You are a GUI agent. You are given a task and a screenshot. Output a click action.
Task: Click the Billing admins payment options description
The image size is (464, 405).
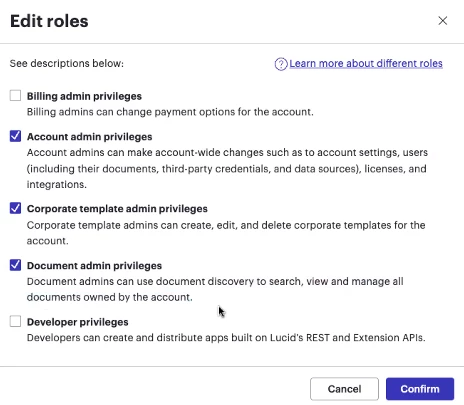pyautogui.click(x=170, y=112)
